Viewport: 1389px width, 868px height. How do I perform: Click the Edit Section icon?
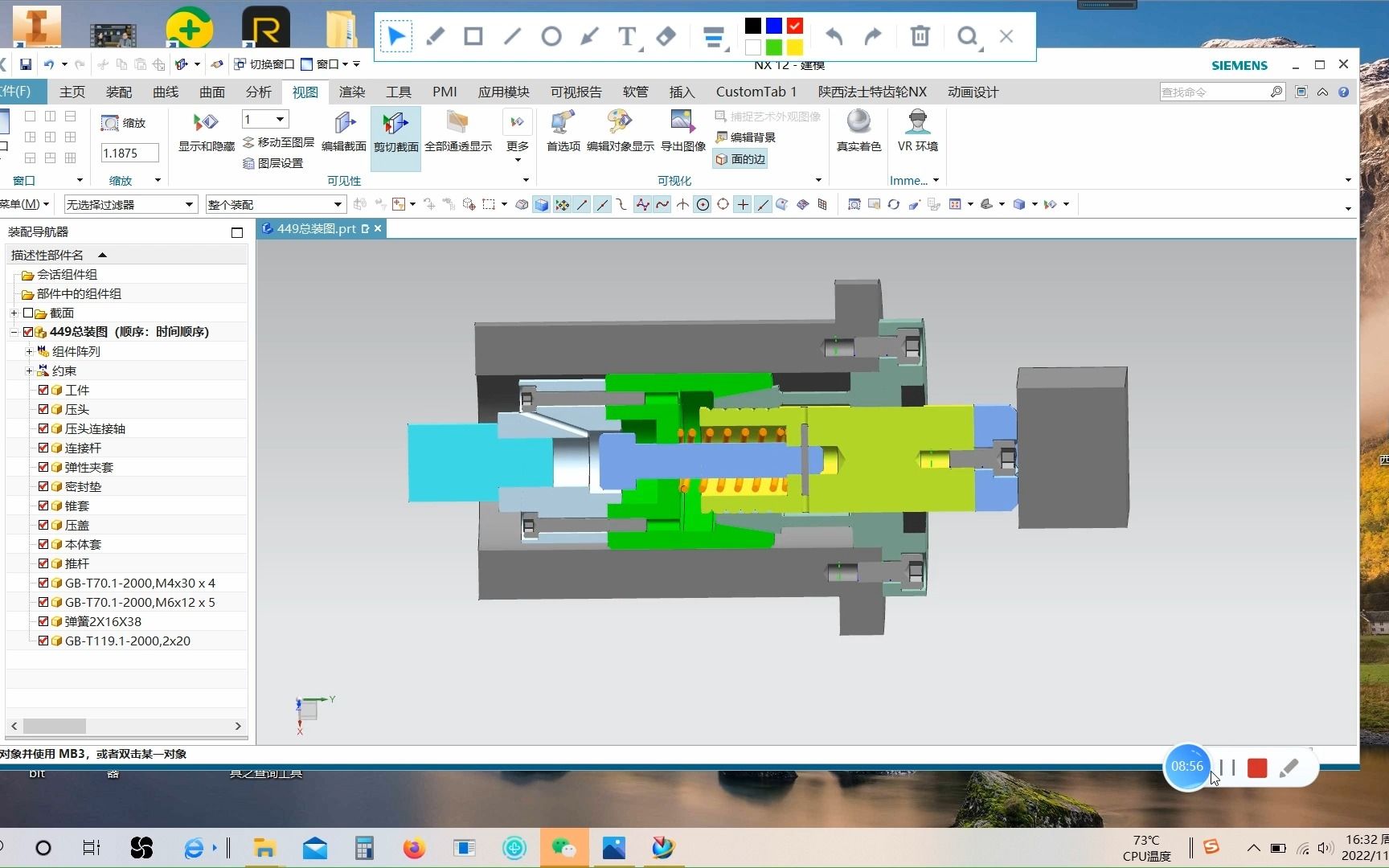tap(344, 132)
